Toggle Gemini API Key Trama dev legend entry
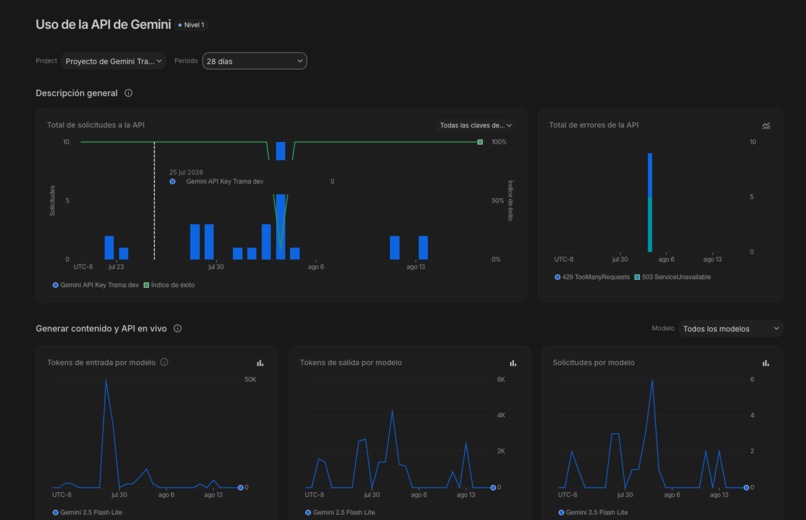 tap(96, 285)
